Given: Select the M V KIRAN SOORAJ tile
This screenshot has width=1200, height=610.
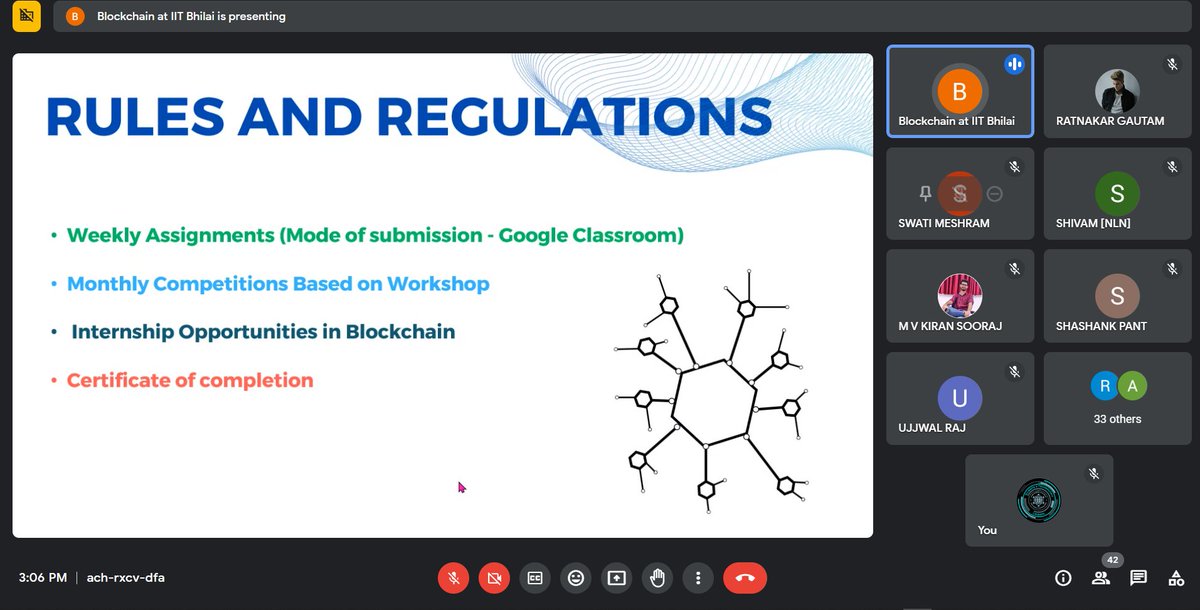Looking at the screenshot, I should point(960,295).
